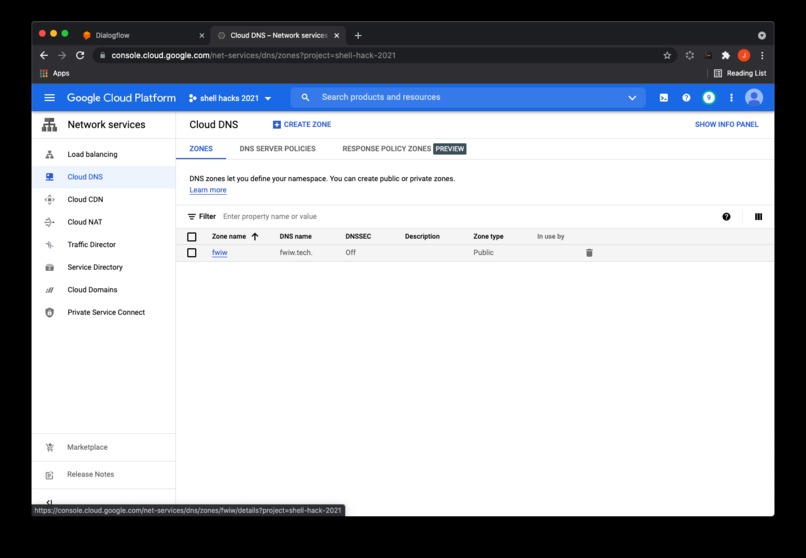Click the Release Notes icon

pyautogui.click(x=49, y=475)
